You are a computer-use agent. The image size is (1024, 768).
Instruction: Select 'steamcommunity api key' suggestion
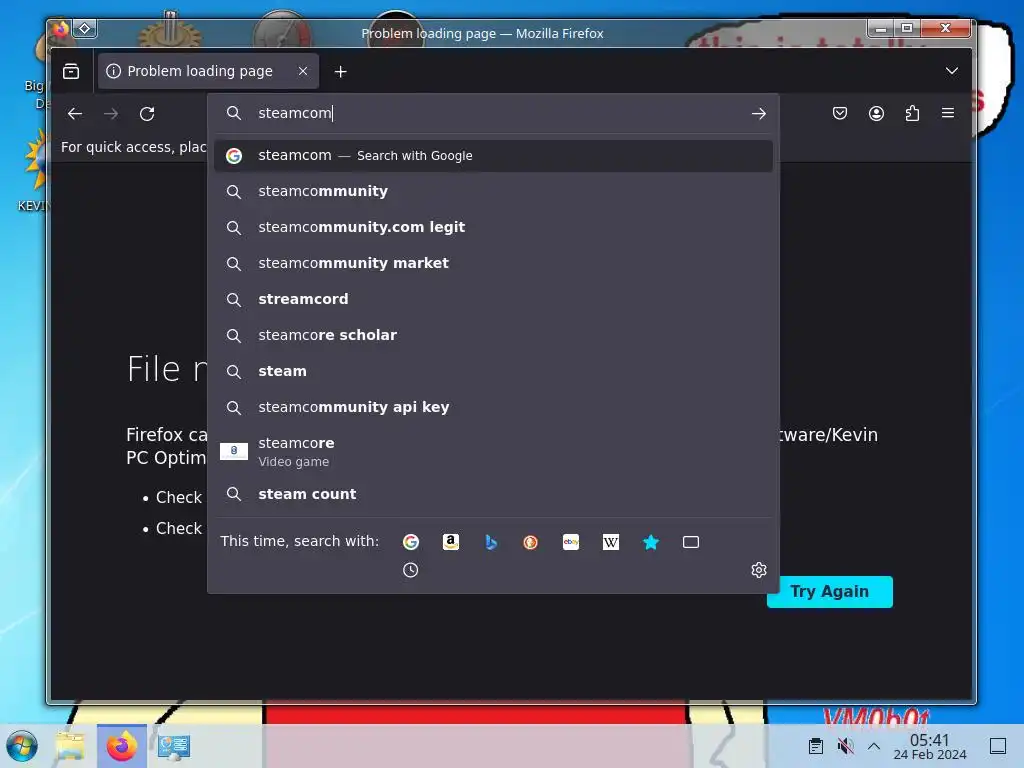coord(493,408)
